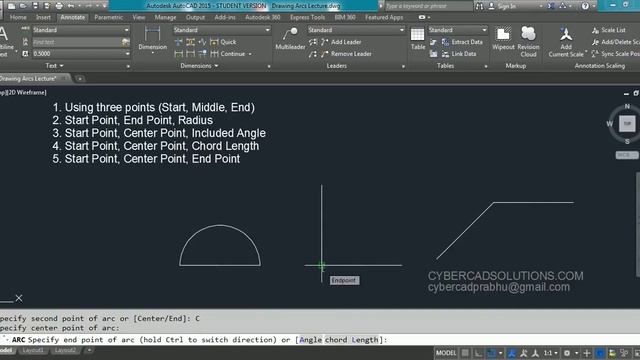Viewport: 640px width, 360px height.
Task: Click the ViewCube TOP face
Action: (627, 124)
